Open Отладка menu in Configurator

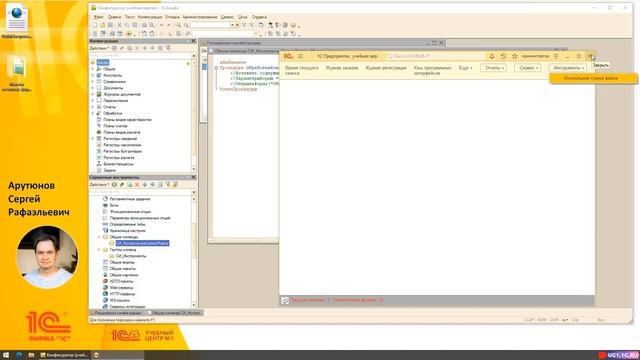[172, 17]
